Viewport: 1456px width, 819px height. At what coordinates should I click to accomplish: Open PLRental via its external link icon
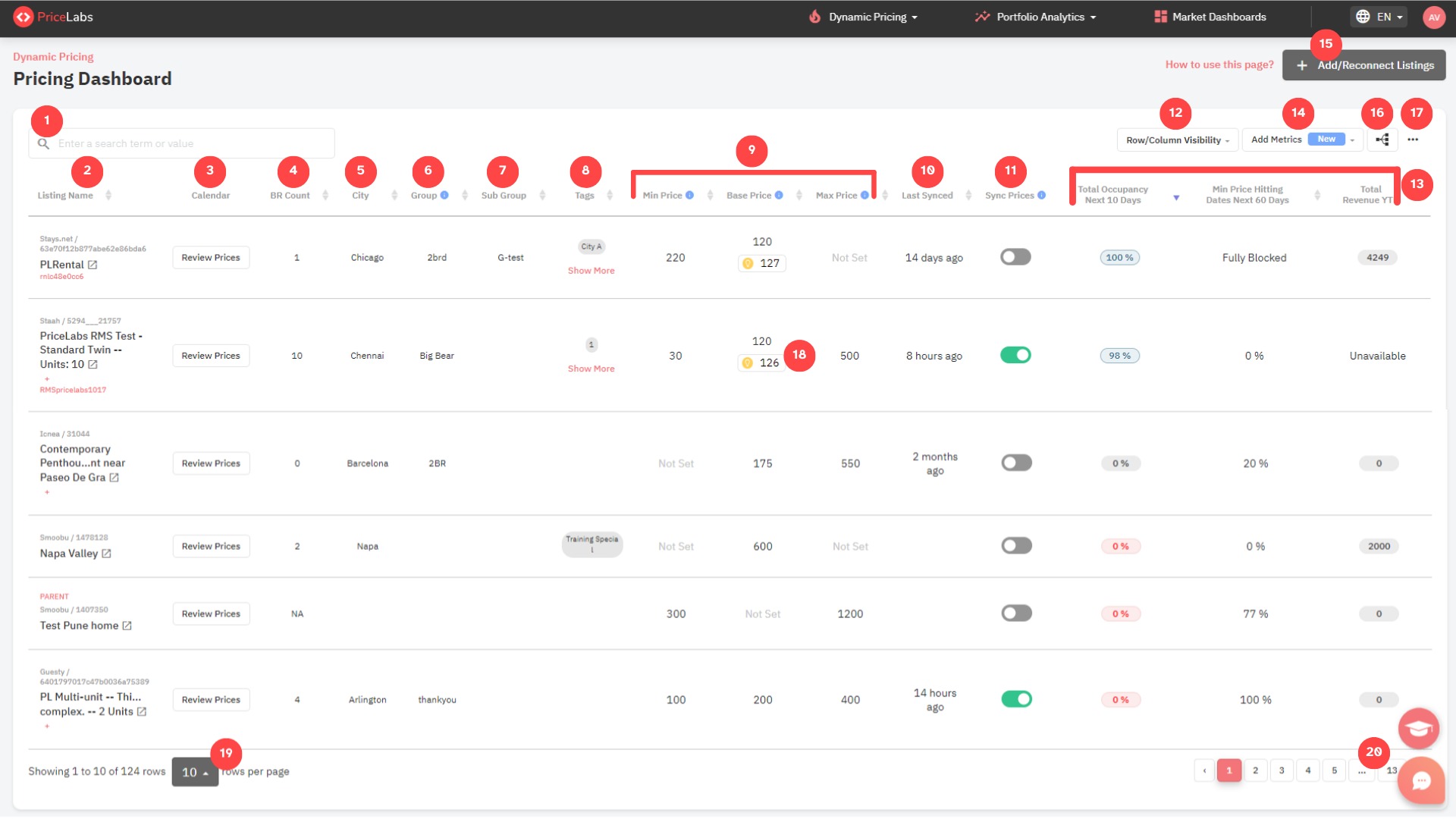93,265
